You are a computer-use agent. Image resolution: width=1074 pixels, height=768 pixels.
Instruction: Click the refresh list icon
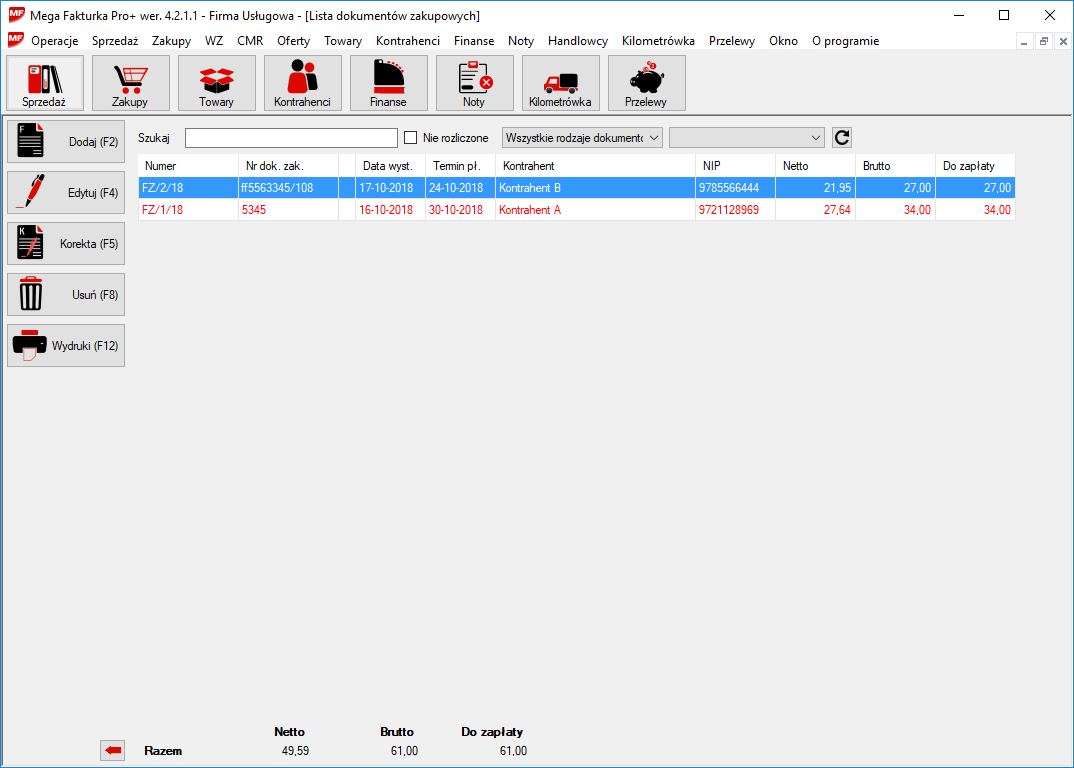point(842,138)
